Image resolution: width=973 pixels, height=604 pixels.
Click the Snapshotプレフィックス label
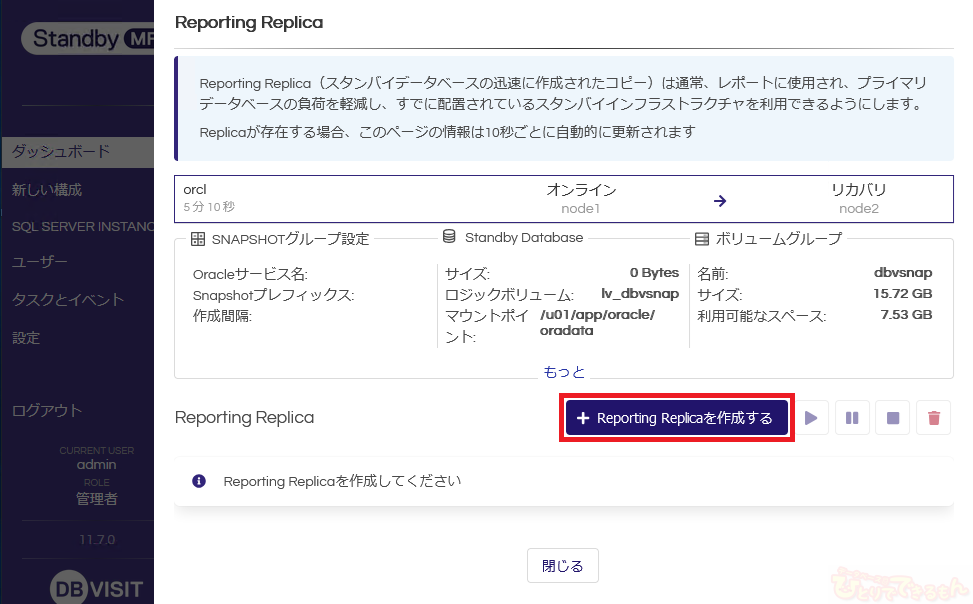[x=273, y=295]
